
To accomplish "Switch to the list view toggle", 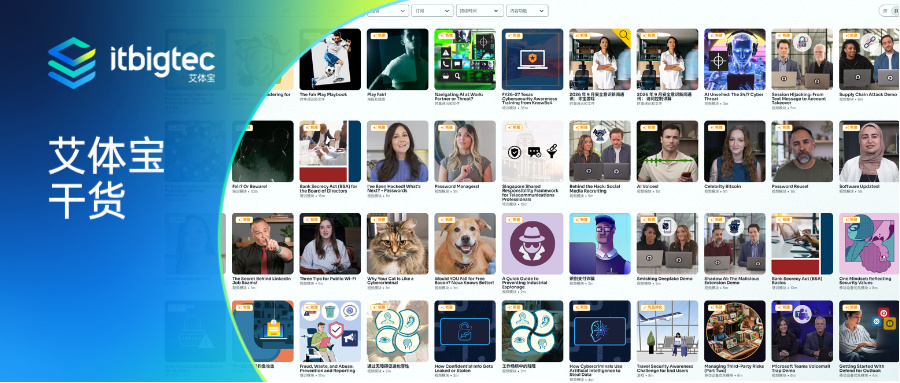I will click(x=885, y=10).
